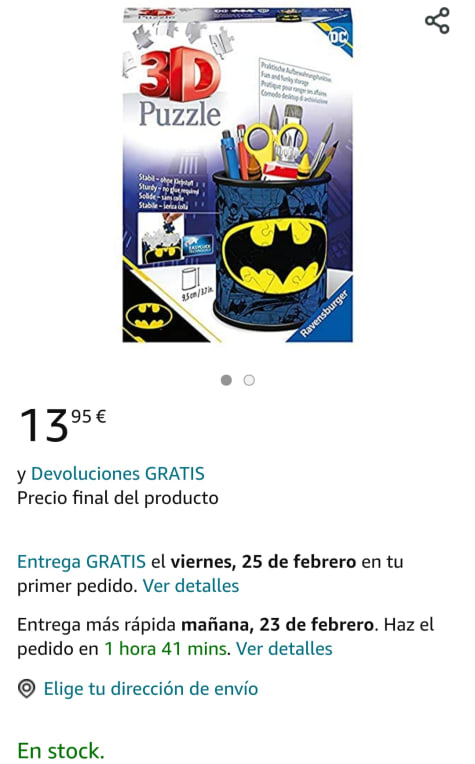Click the red 3D Puzzle logo on the box

180,88
